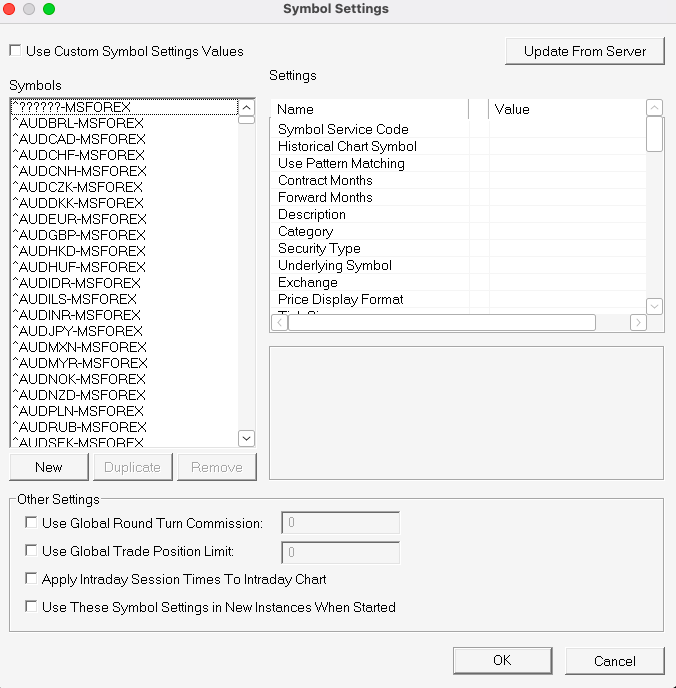This screenshot has width=676, height=688.
Task: Click the Update From Server button
Action: (x=585, y=51)
